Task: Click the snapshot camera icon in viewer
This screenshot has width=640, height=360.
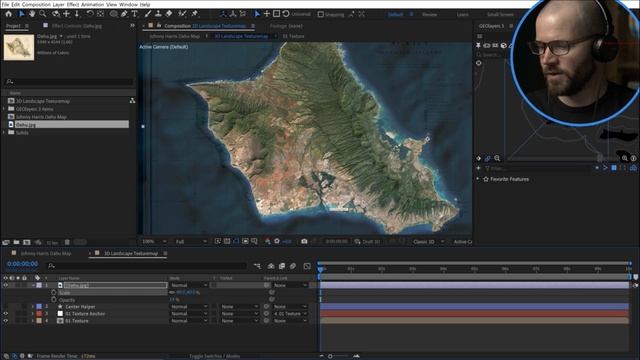Action: tap(304, 241)
